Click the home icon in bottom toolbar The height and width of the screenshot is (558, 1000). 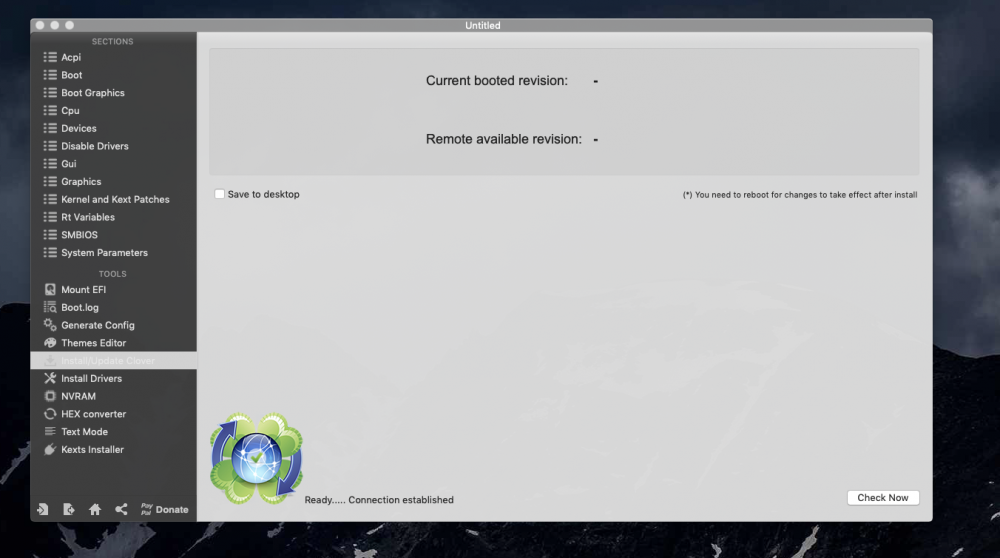[x=95, y=510]
